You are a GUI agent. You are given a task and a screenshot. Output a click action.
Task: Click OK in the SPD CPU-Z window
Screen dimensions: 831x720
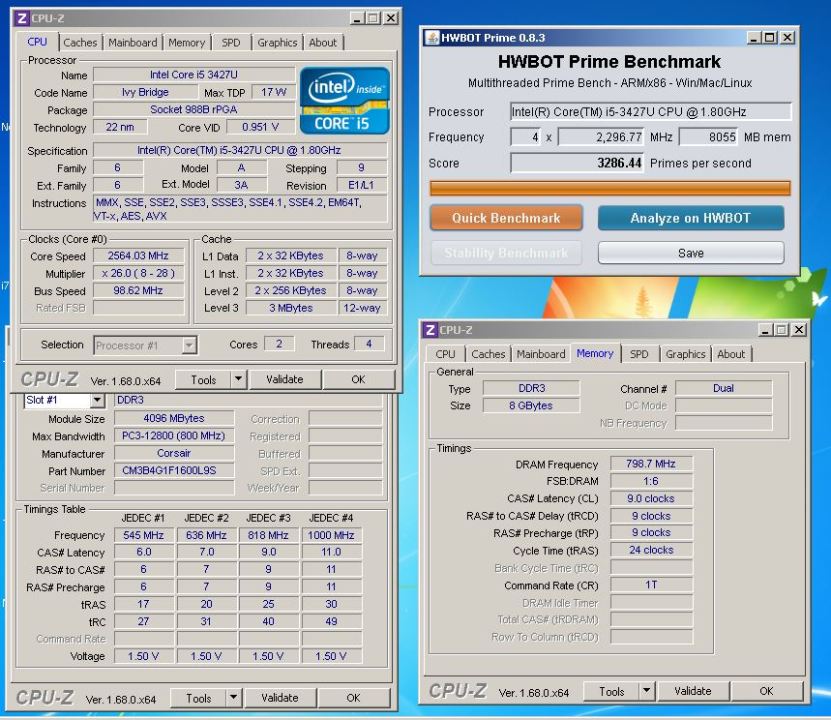pyautogui.click(x=353, y=698)
